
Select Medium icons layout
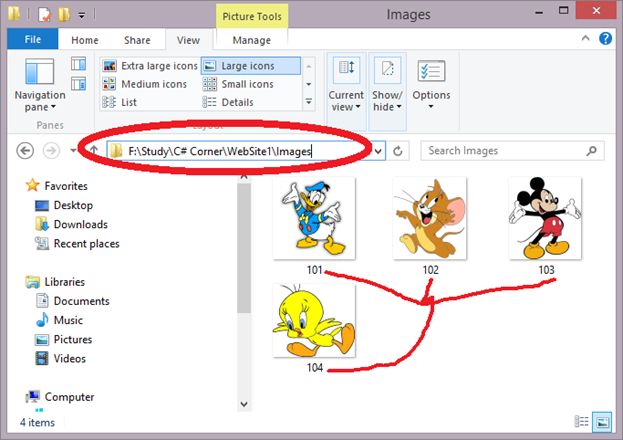click(x=144, y=84)
